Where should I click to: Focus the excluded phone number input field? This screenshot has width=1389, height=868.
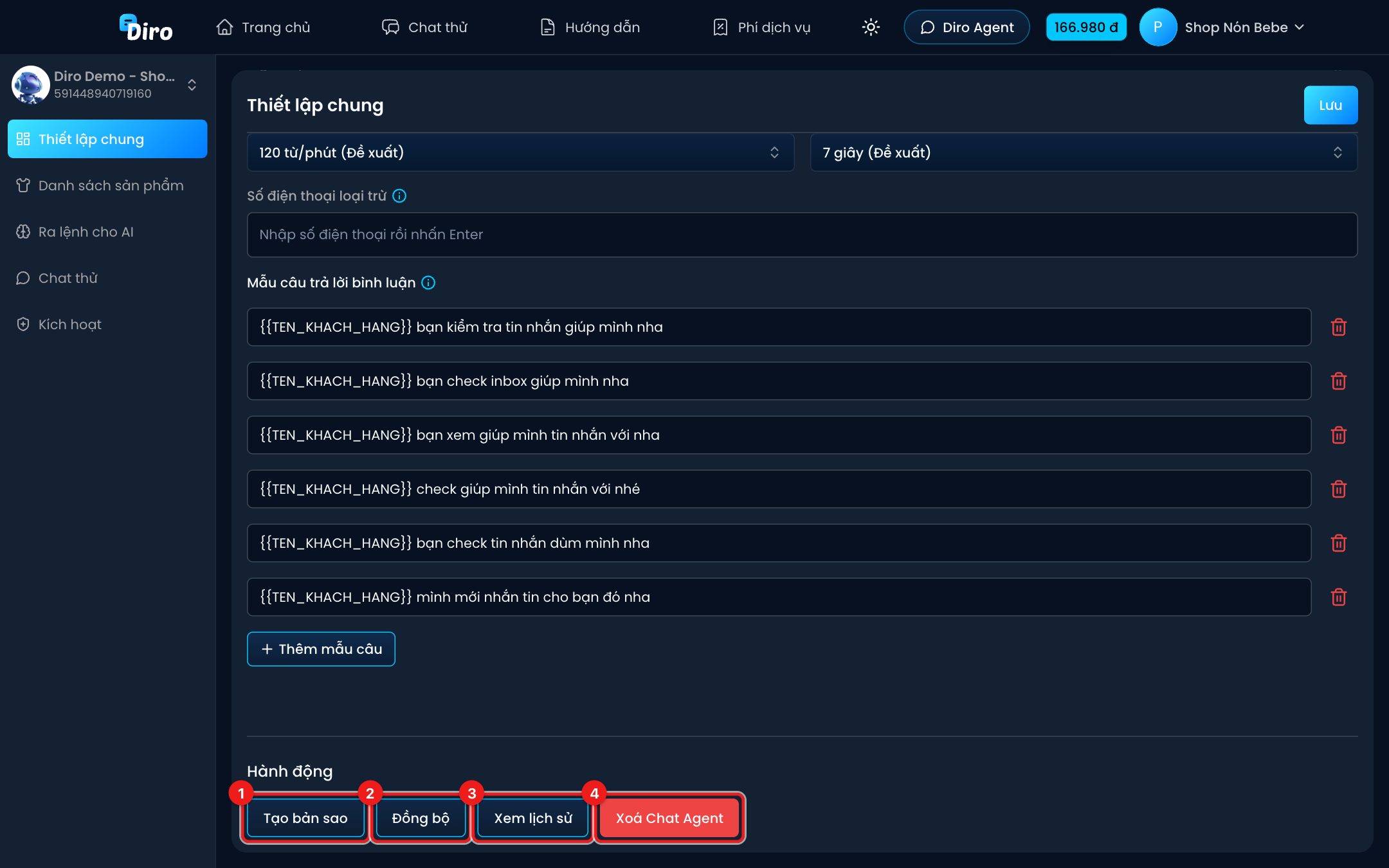[x=802, y=235]
